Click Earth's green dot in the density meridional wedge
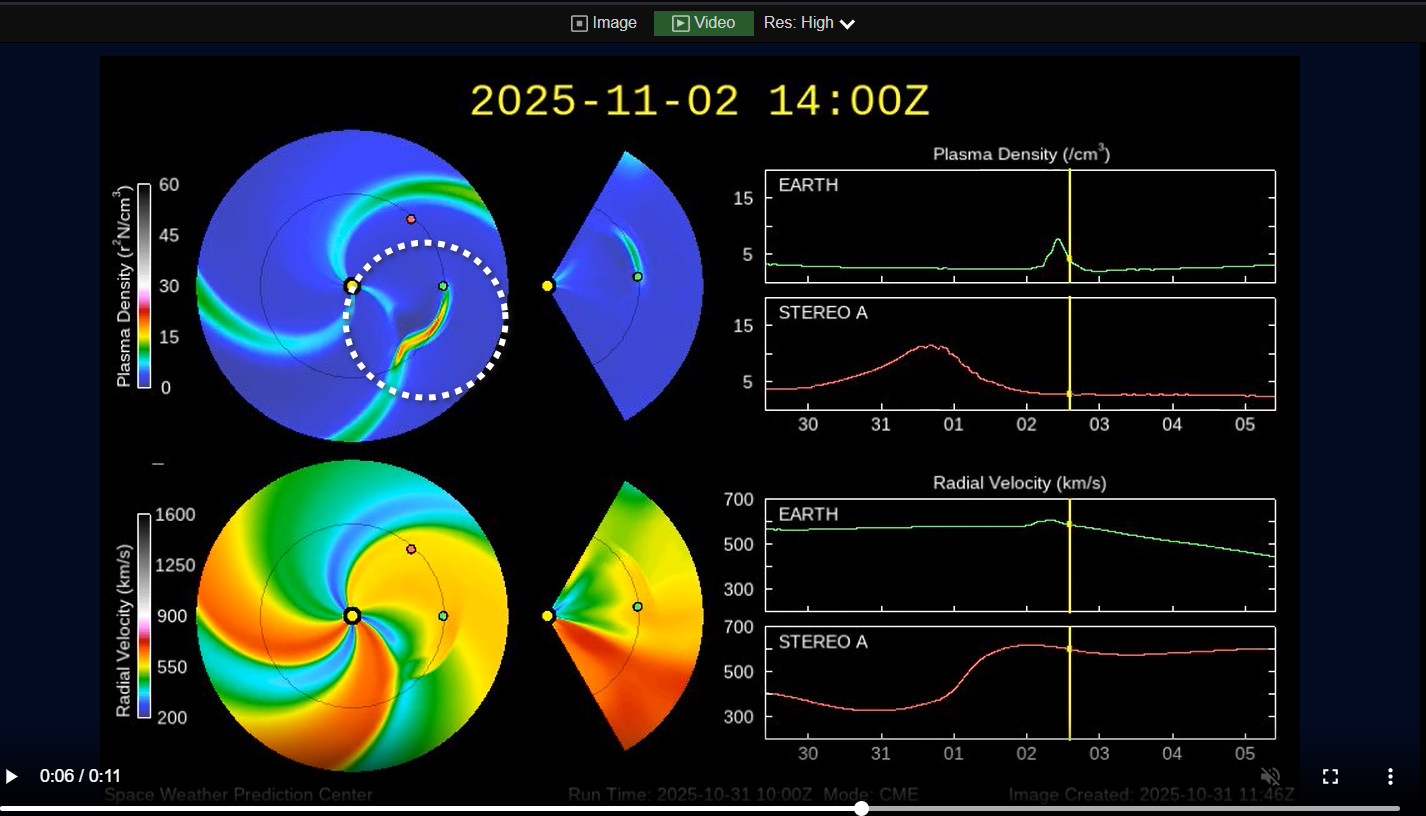Viewport: 1426px width, 816px height. (637, 277)
